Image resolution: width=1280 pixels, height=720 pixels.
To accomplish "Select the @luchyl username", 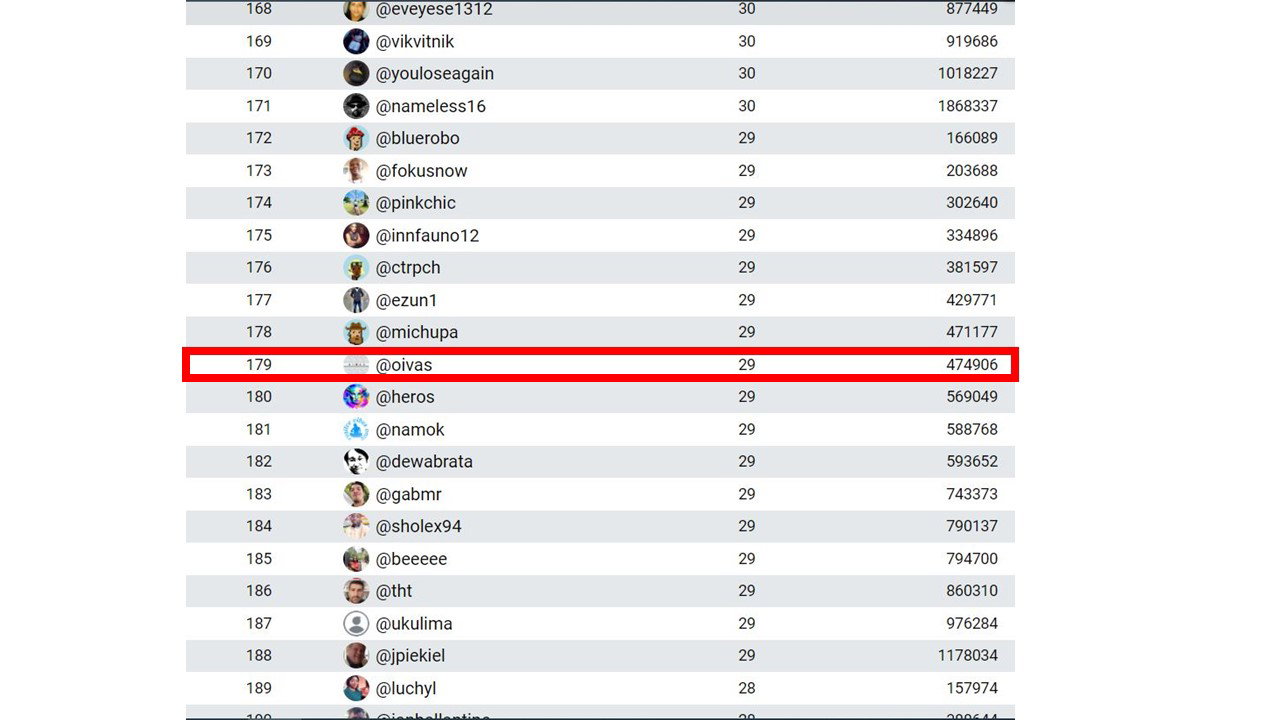I will click(406, 688).
